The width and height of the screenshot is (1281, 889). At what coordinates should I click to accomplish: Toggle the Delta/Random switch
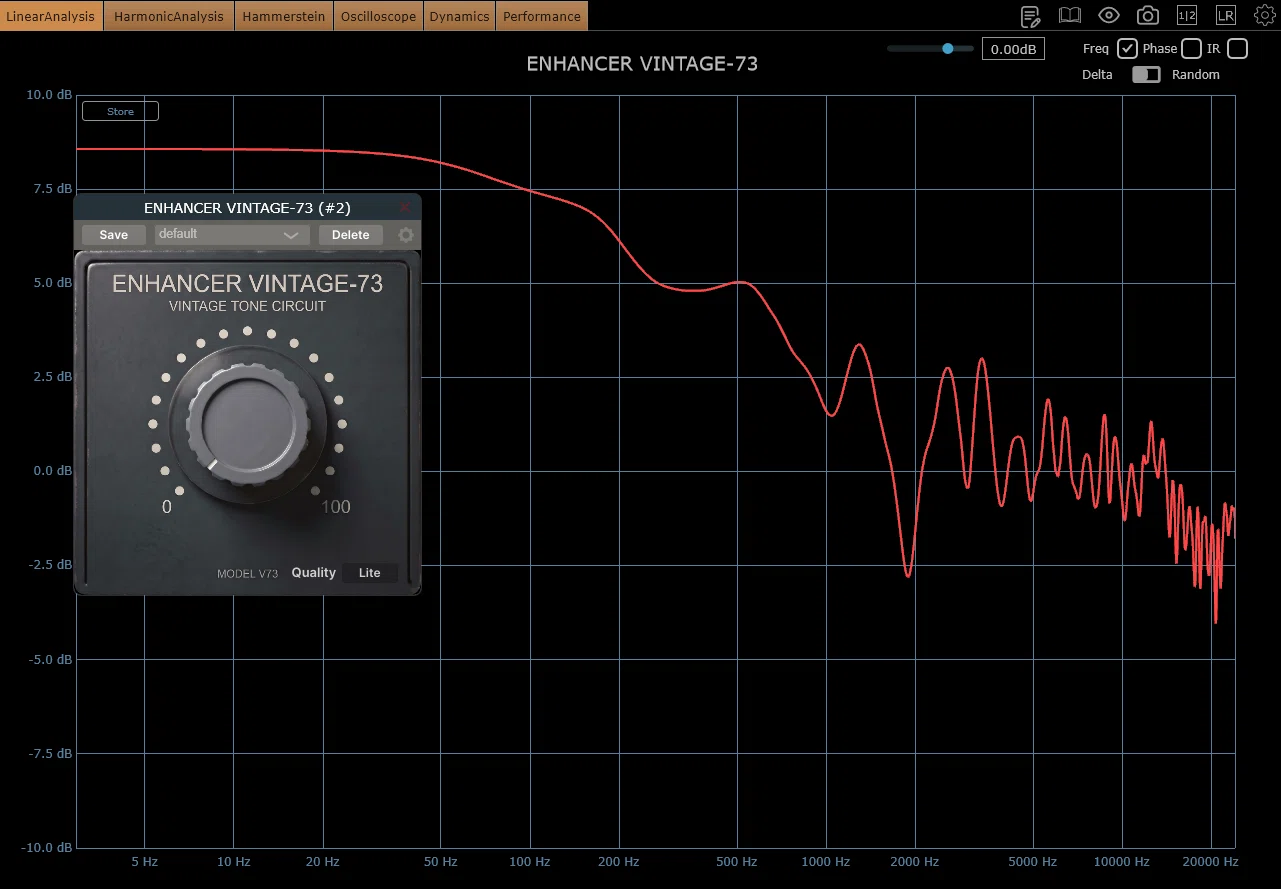(x=1146, y=75)
